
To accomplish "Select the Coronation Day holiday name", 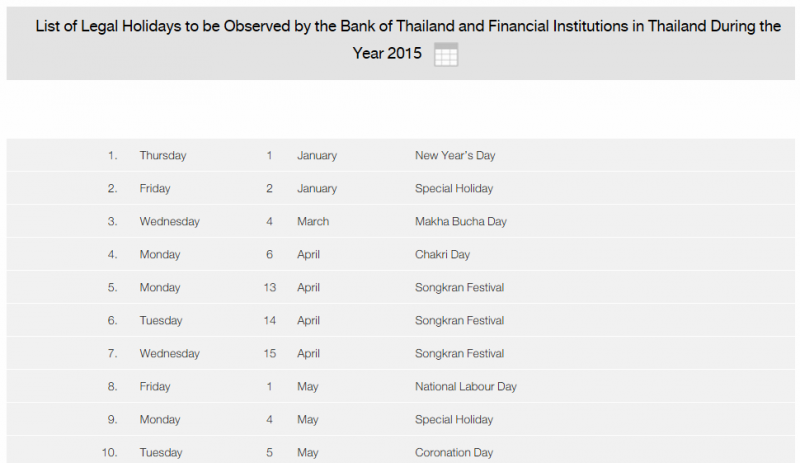I will tap(454, 452).
